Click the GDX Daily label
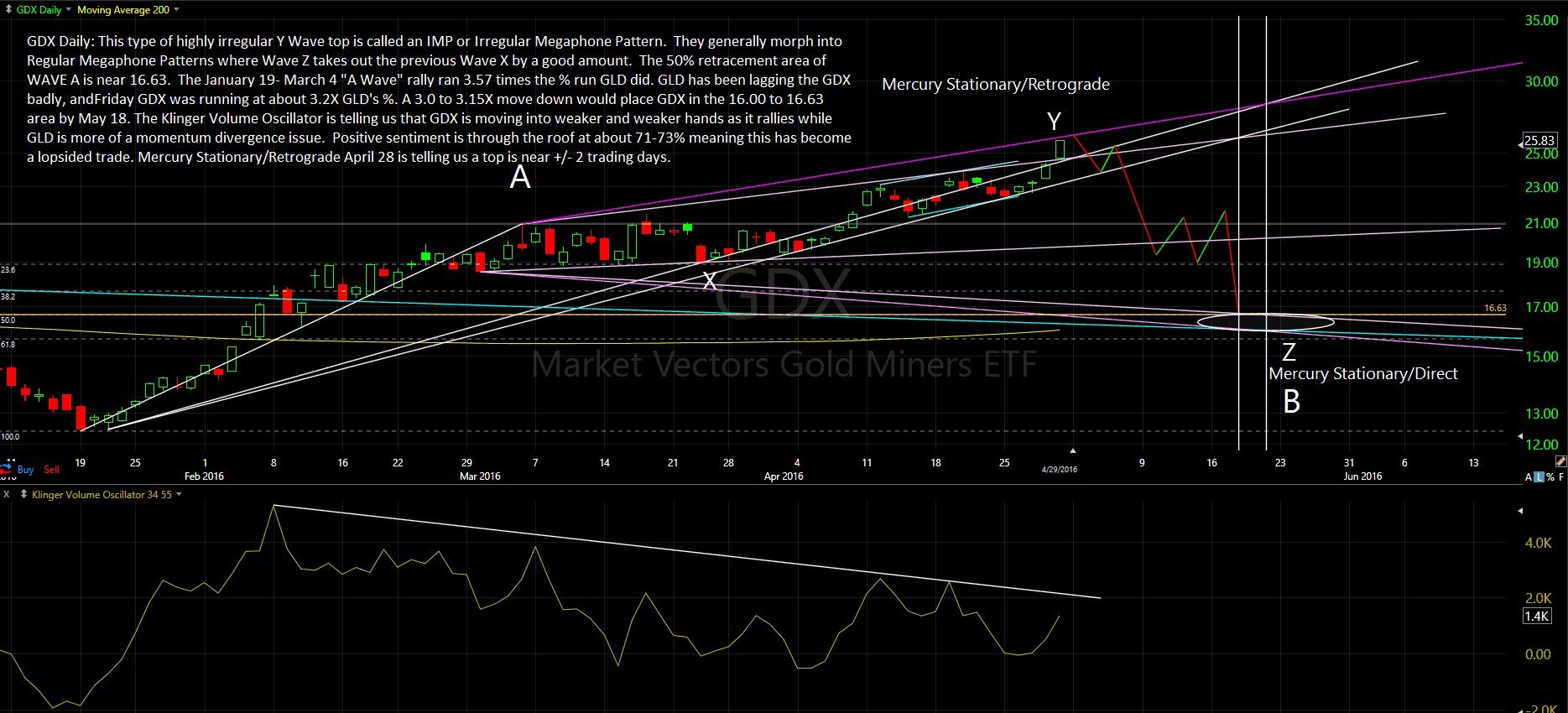 (x=39, y=10)
